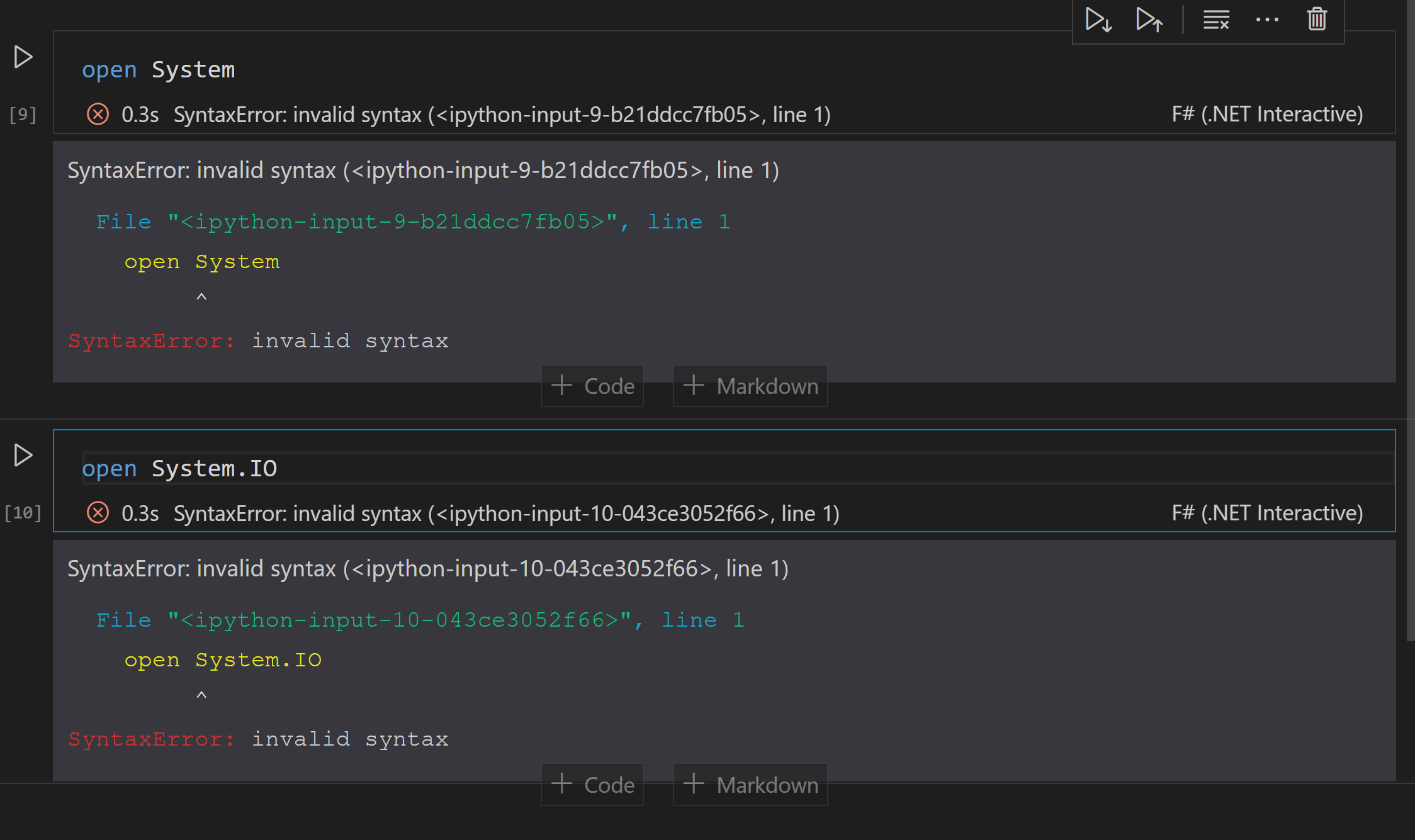The width and height of the screenshot is (1415, 840).
Task: Click SyntaxError heading in cell 10 output
Action: (x=428, y=569)
